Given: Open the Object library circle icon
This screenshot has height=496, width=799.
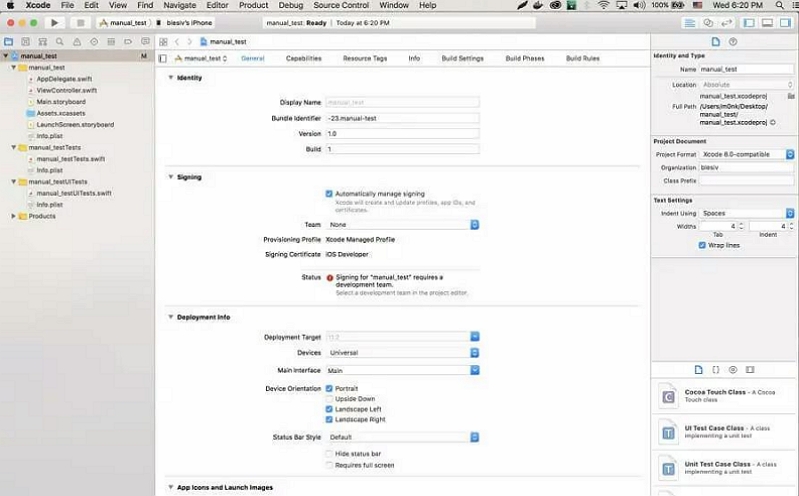Looking at the screenshot, I should click(733, 370).
